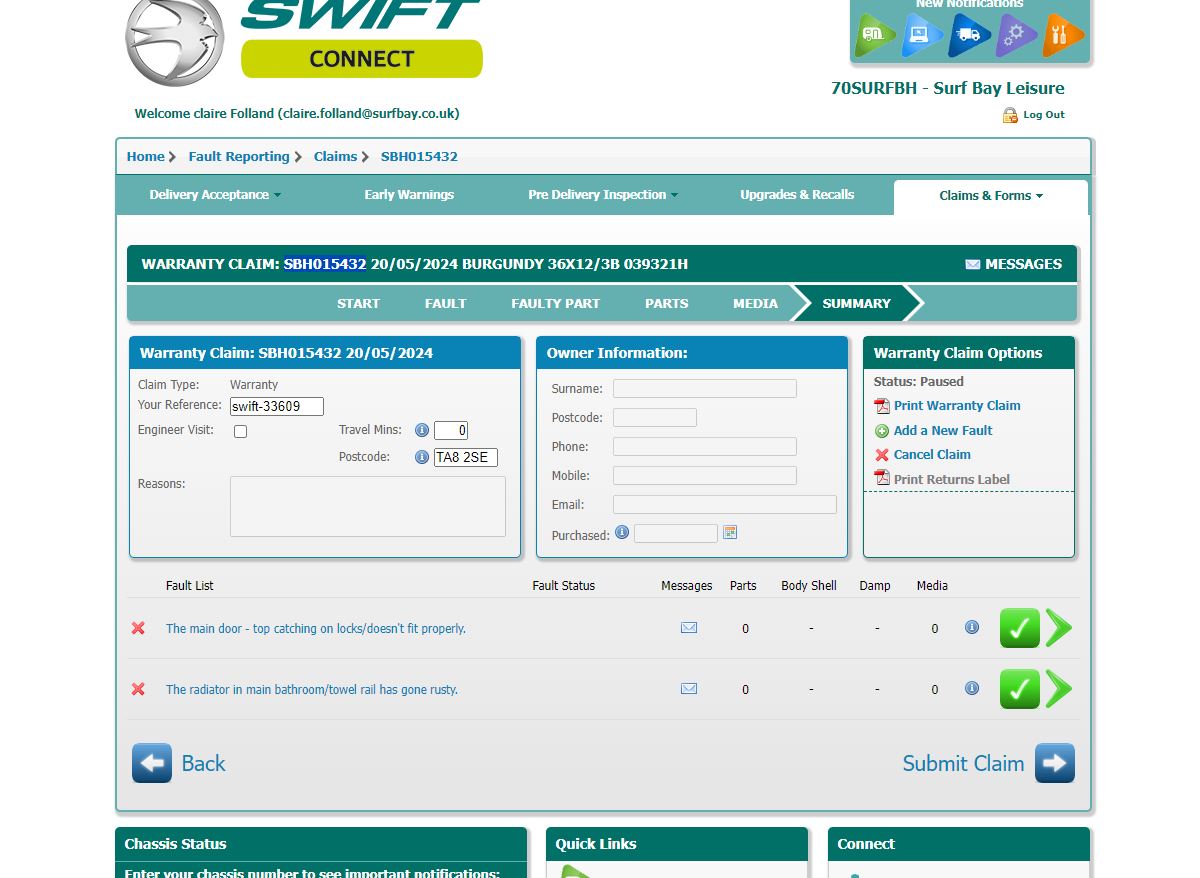Open the Upgrades & Recalls tab

(797, 195)
